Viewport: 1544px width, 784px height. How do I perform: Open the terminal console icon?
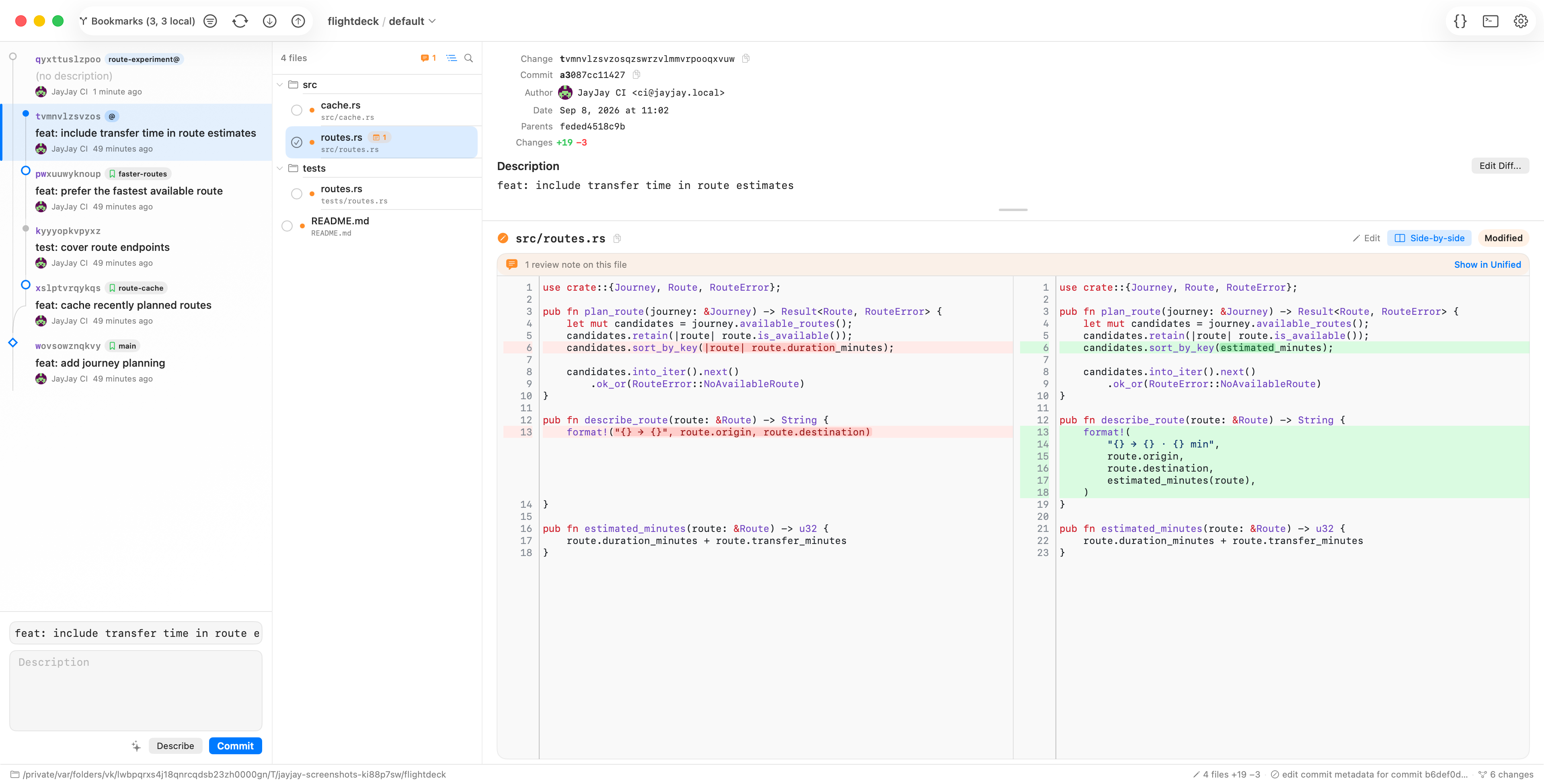(x=1491, y=21)
